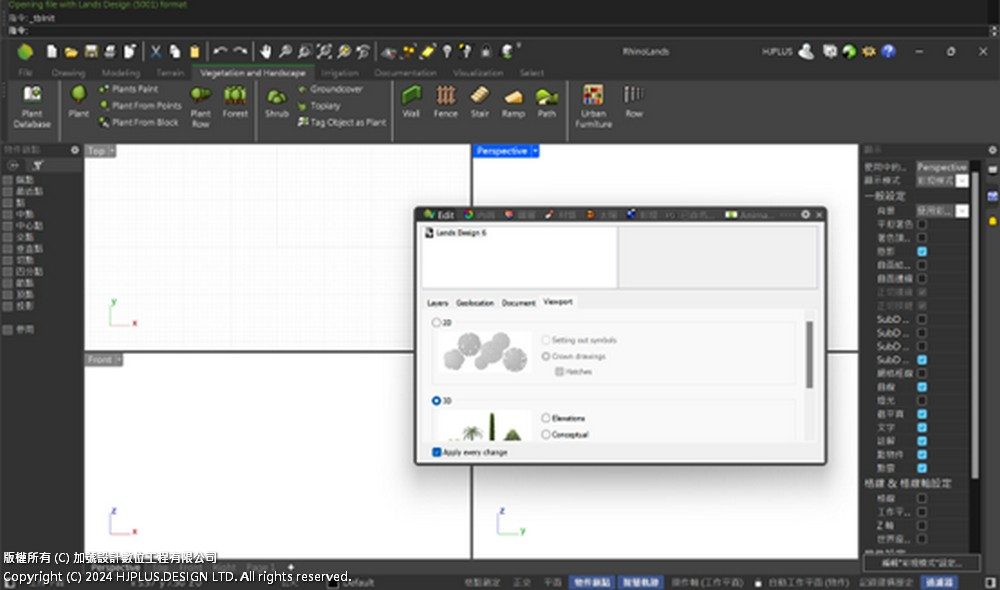Click Tag Object as Plant
The height and width of the screenshot is (590, 1000).
(x=342, y=122)
